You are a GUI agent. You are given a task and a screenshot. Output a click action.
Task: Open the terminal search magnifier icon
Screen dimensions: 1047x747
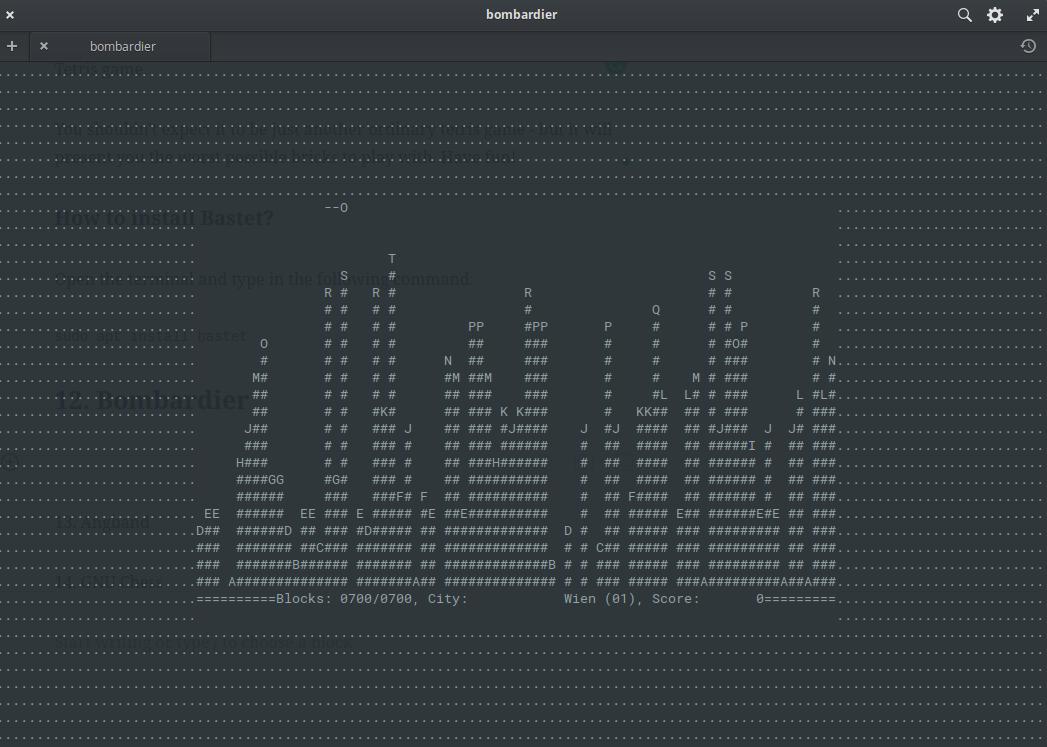coord(964,15)
